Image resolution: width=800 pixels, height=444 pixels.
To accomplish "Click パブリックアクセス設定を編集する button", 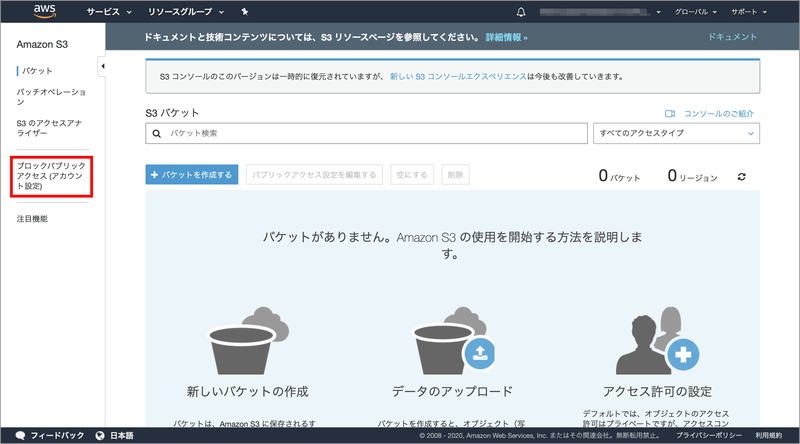I will [x=314, y=175].
